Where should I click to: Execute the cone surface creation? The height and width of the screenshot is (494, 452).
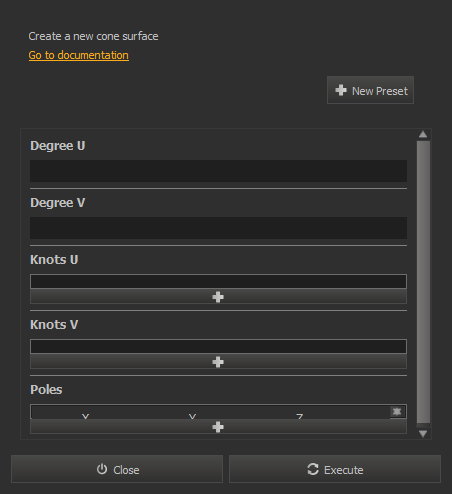coord(335,469)
